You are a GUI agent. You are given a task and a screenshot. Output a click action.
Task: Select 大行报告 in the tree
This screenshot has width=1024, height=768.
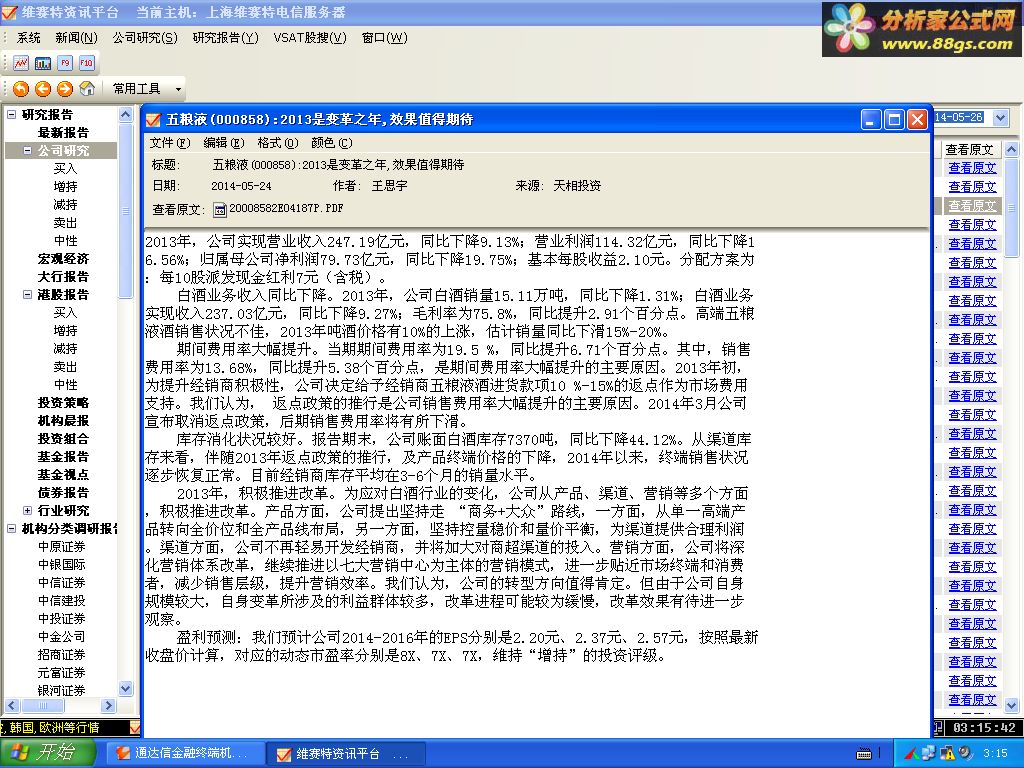click(x=63, y=276)
